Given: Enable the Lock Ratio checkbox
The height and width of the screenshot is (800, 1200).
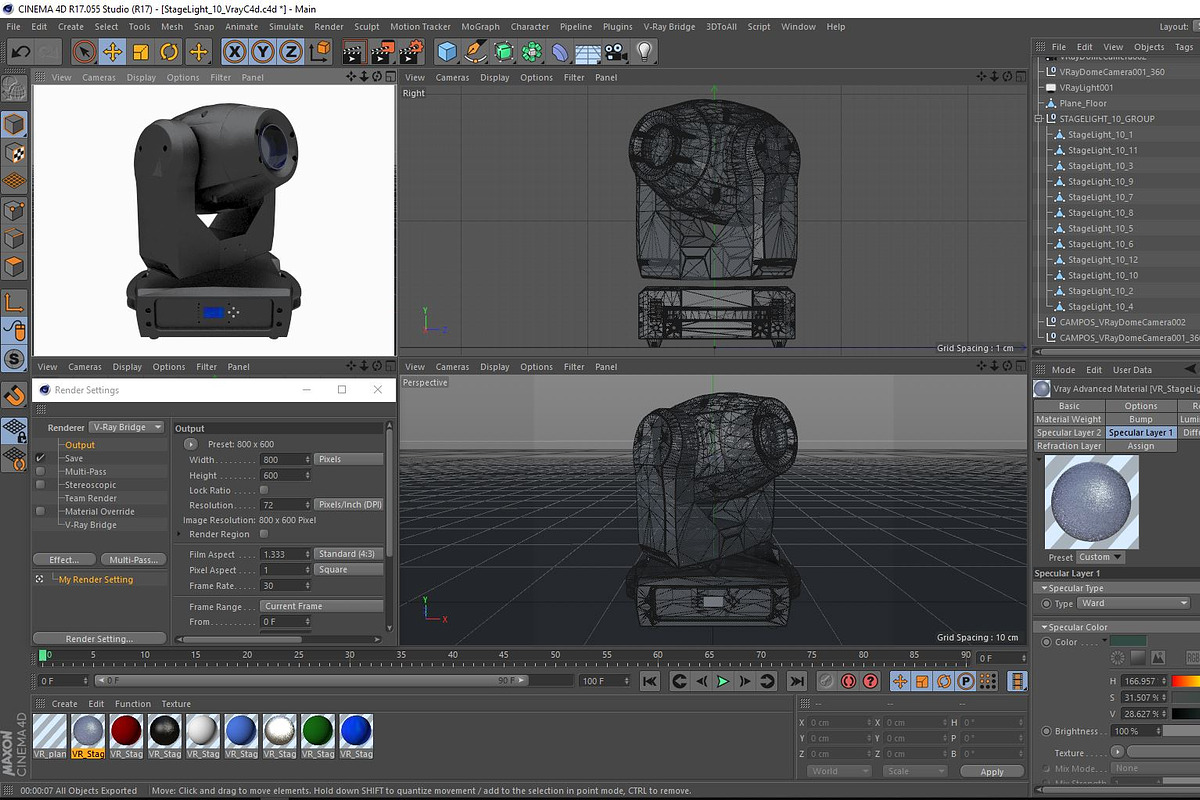Looking at the screenshot, I should pyautogui.click(x=264, y=490).
